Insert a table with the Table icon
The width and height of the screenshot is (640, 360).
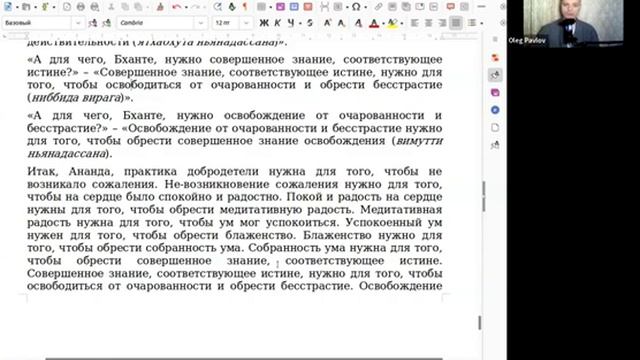(x=261, y=7)
